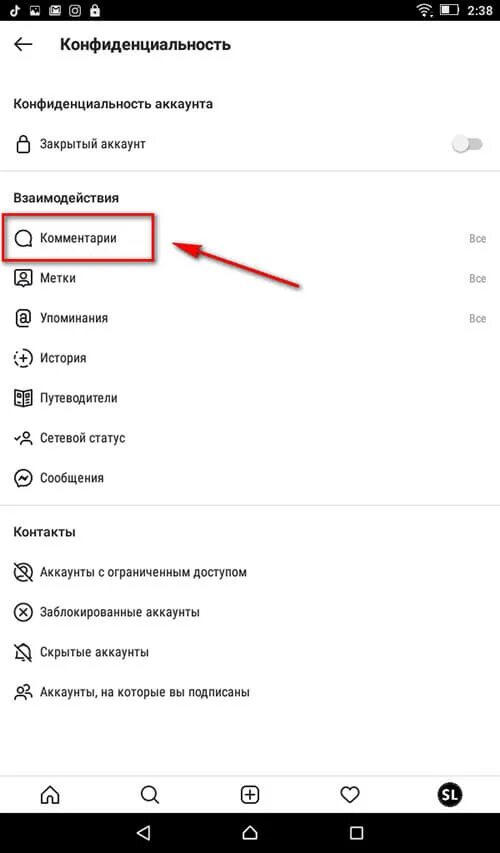
Task: Open the История settings row
Action: tap(250, 358)
